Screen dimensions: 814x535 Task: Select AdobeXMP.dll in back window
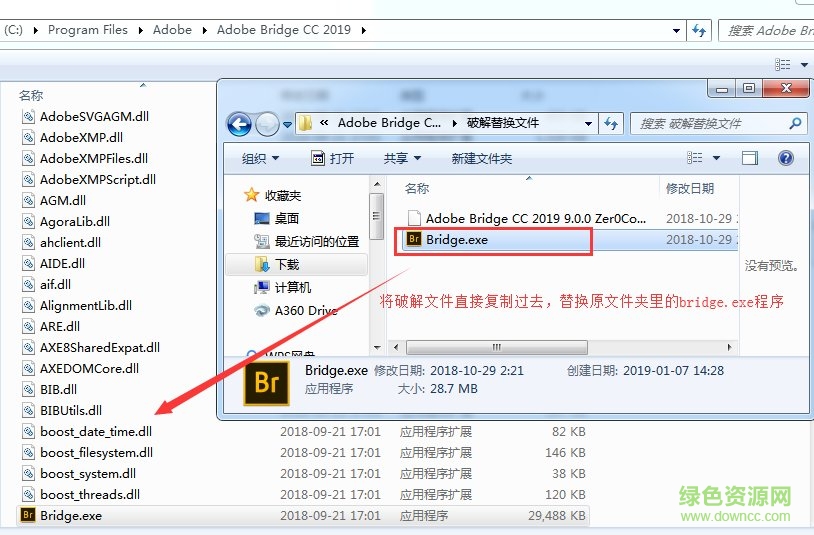tap(82, 138)
